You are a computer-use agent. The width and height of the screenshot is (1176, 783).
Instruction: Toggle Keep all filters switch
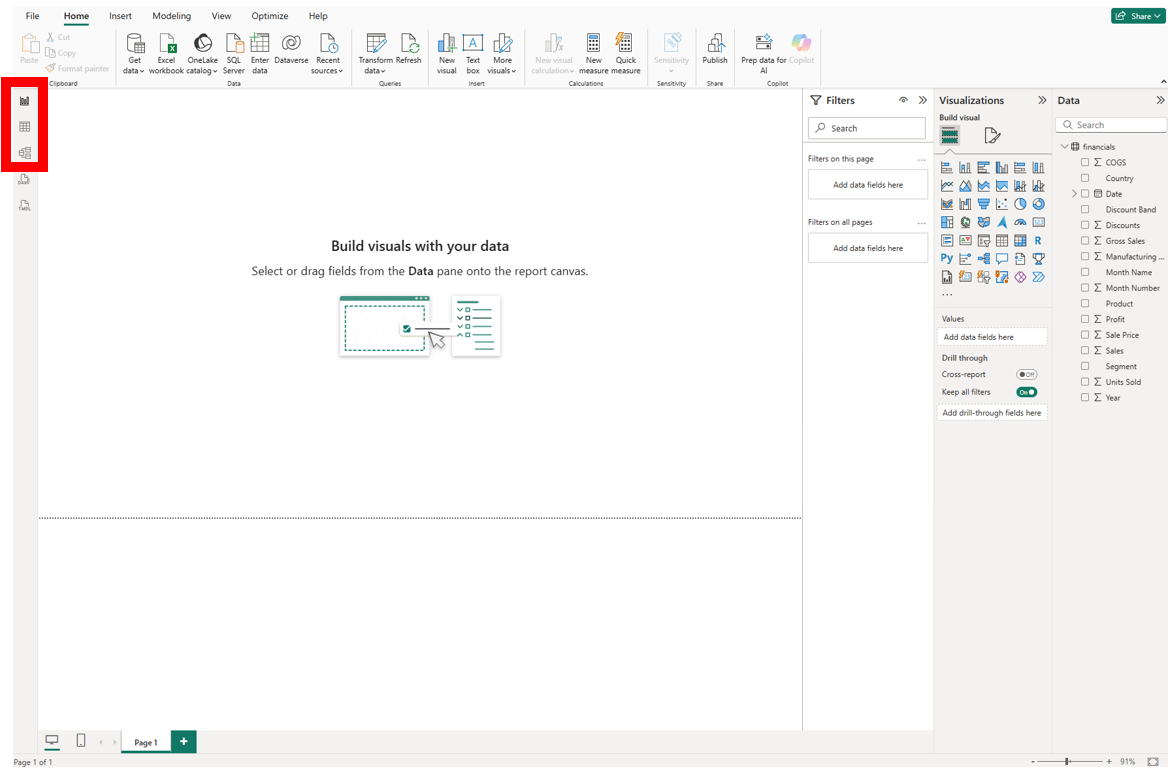click(x=1026, y=392)
